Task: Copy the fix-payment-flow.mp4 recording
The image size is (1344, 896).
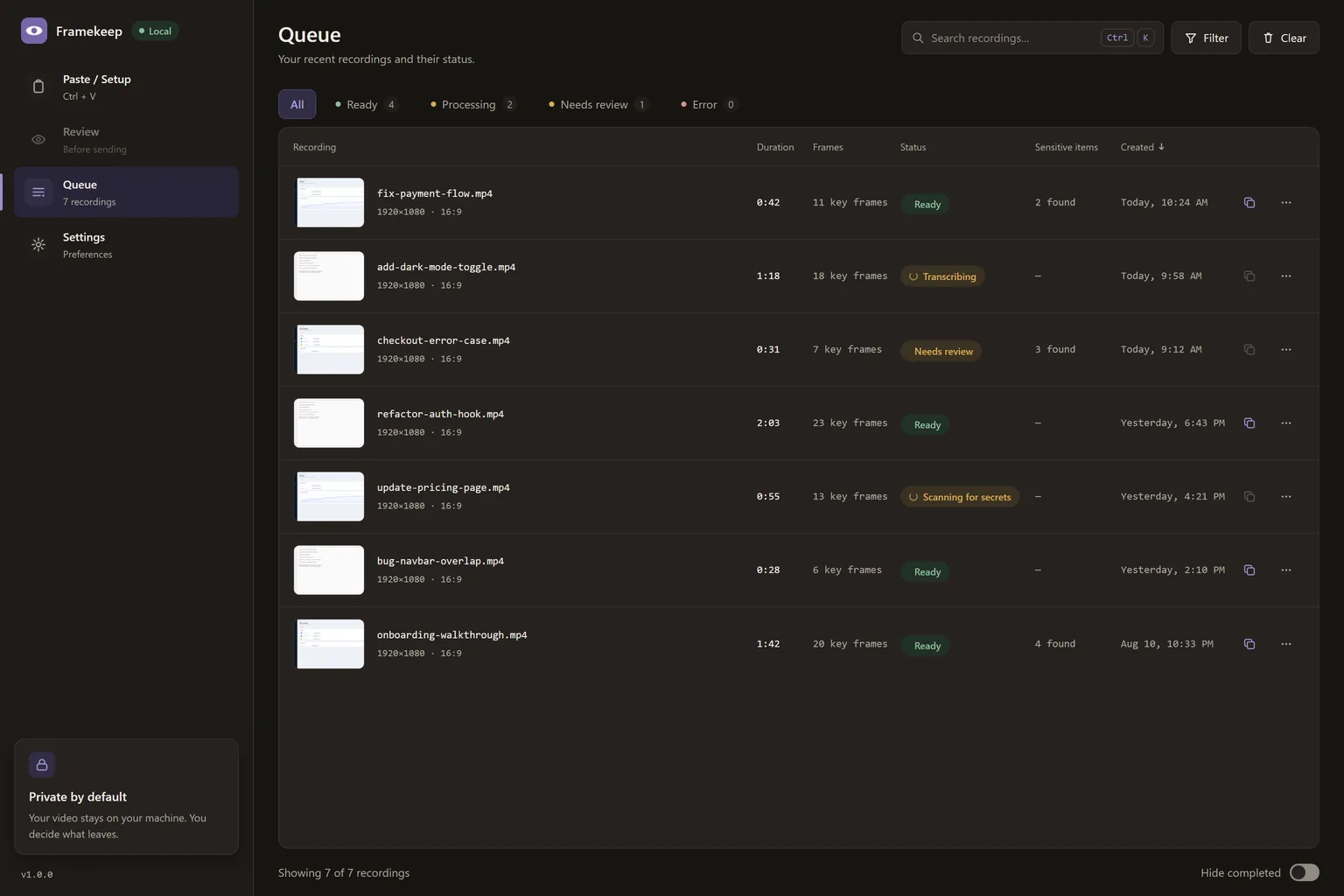Action: (x=1249, y=203)
